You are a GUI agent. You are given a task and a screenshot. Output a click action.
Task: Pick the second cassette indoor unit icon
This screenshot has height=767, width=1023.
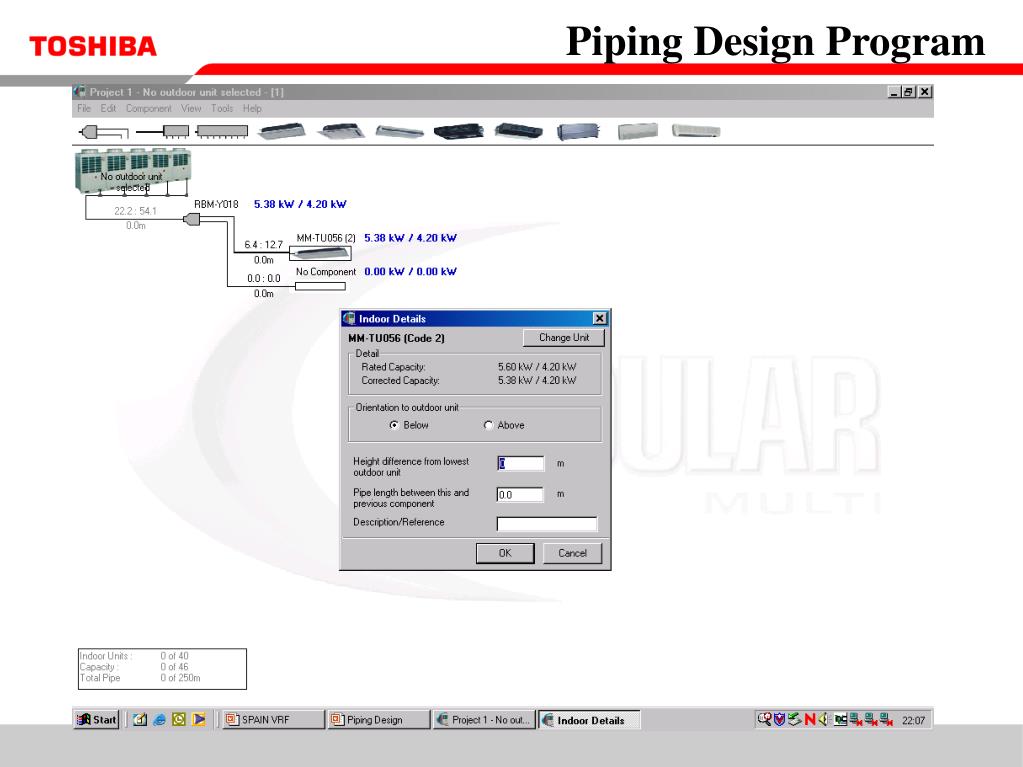(x=341, y=132)
